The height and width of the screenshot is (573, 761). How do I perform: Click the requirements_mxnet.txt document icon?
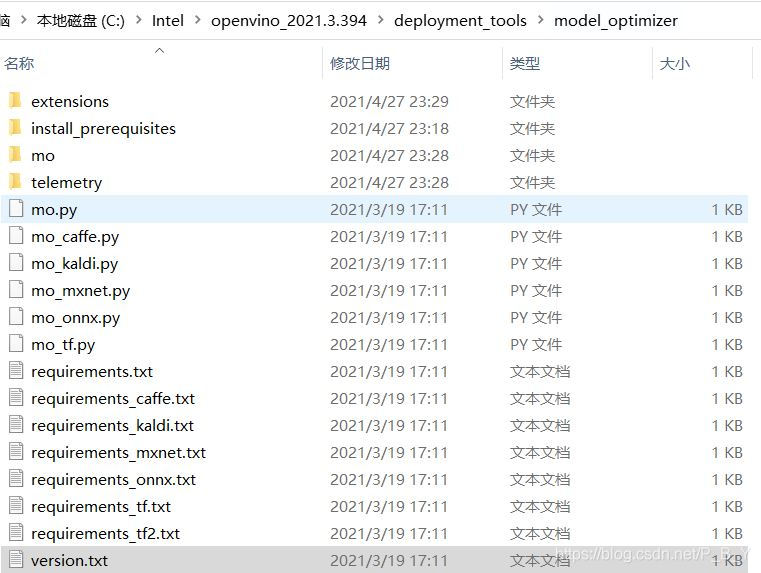[x=16, y=452]
